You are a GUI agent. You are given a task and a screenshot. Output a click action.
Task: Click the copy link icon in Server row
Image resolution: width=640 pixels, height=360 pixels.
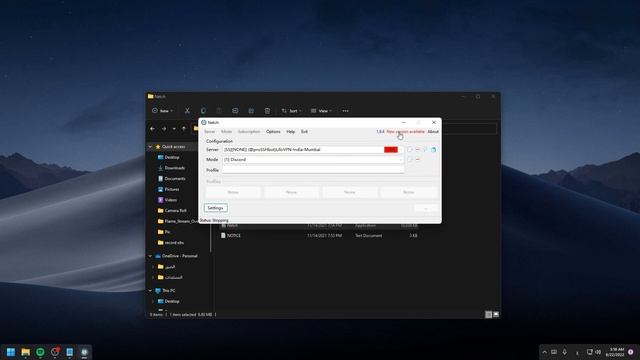pos(433,150)
